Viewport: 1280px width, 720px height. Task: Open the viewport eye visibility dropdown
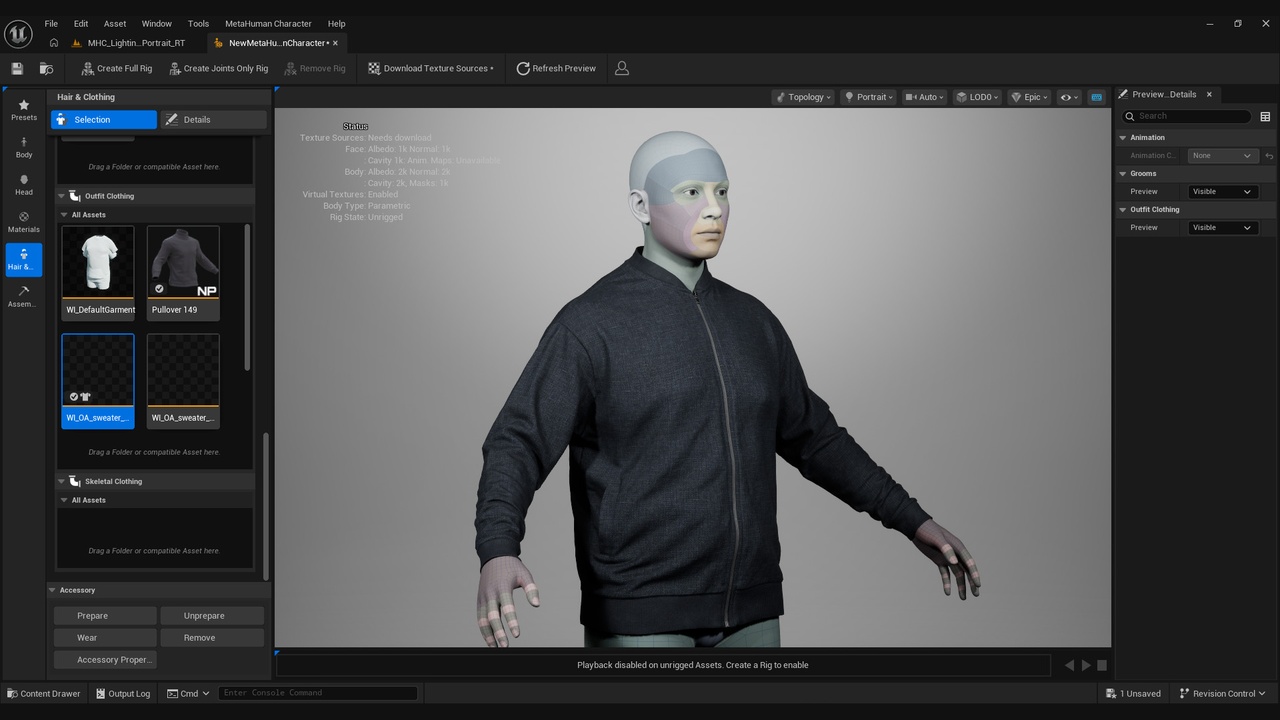[x=1069, y=97]
